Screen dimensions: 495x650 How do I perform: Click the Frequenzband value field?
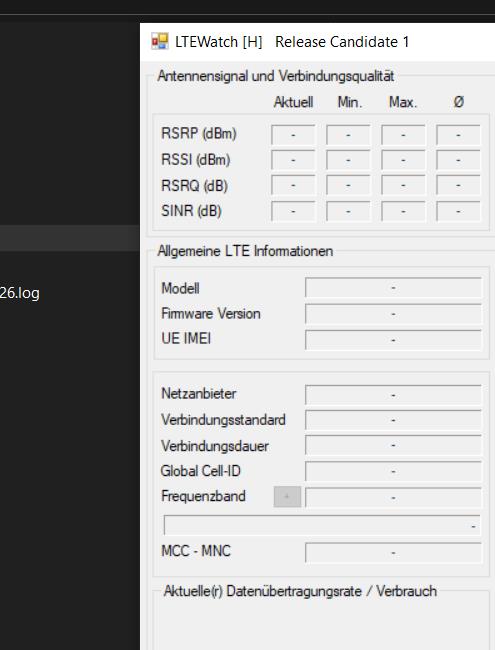click(393, 497)
